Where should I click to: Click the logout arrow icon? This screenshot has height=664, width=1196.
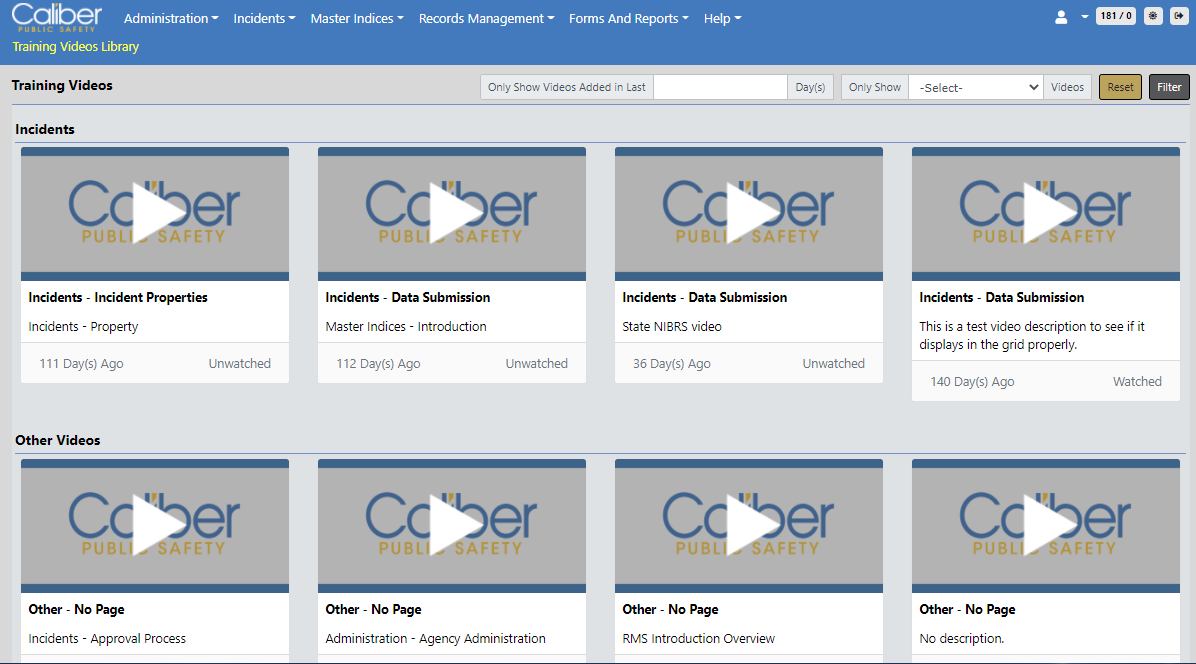tap(1179, 16)
